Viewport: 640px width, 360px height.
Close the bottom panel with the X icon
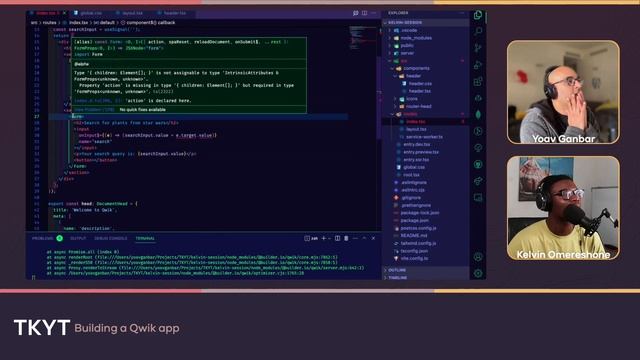point(373,238)
